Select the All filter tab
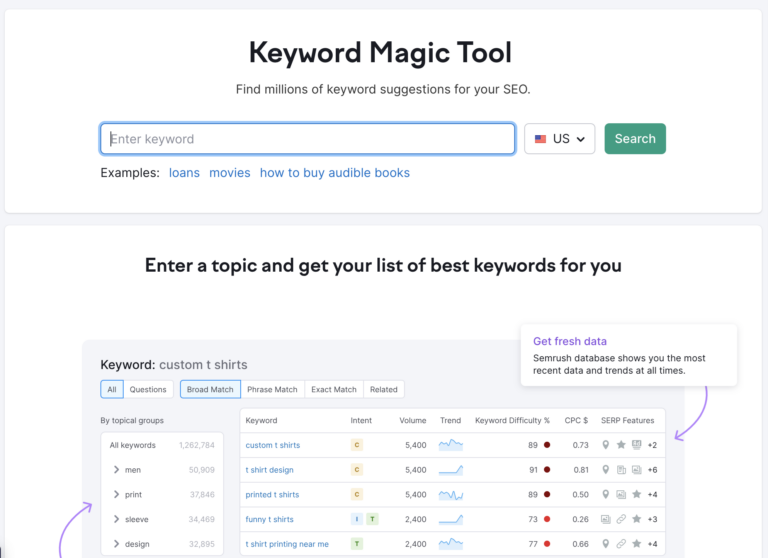This screenshot has width=768, height=558. 112,389
